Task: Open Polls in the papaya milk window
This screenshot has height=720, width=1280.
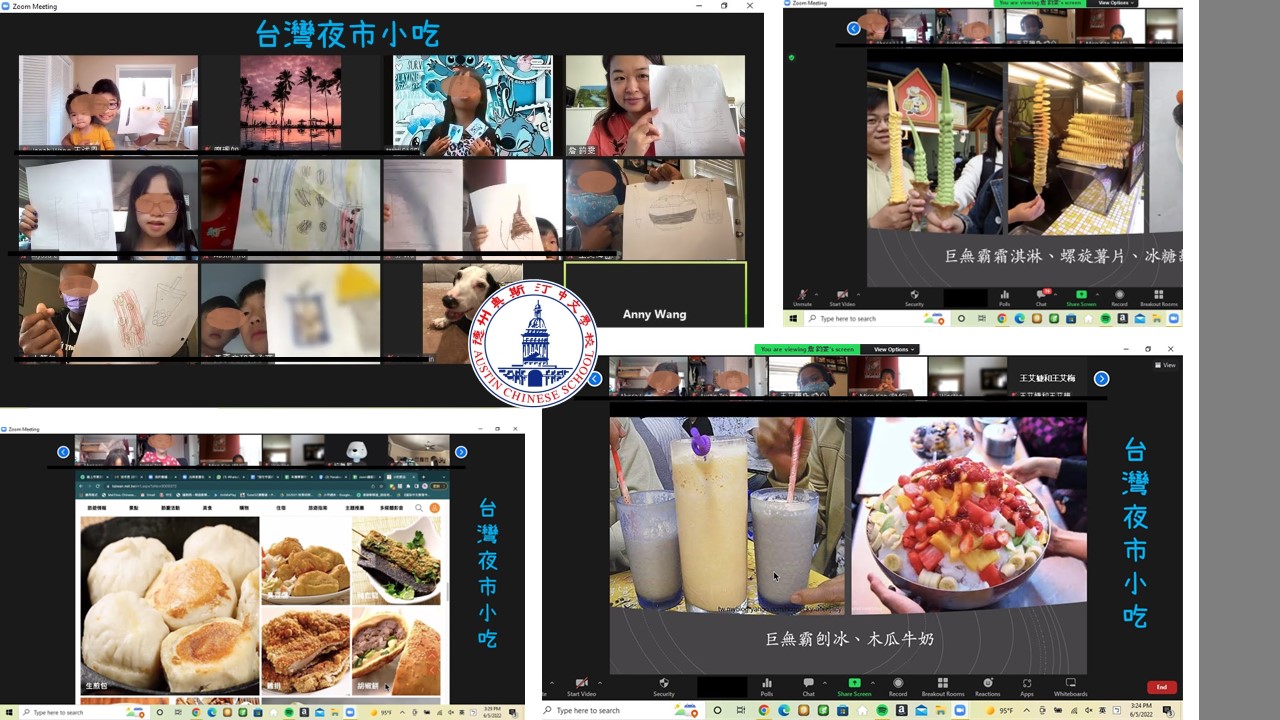Action: 766,686
